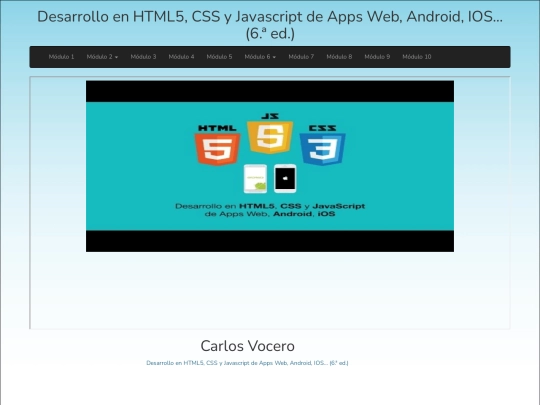Select Módulo 4 in navbar
The image size is (540, 405).
tap(181, 57)
